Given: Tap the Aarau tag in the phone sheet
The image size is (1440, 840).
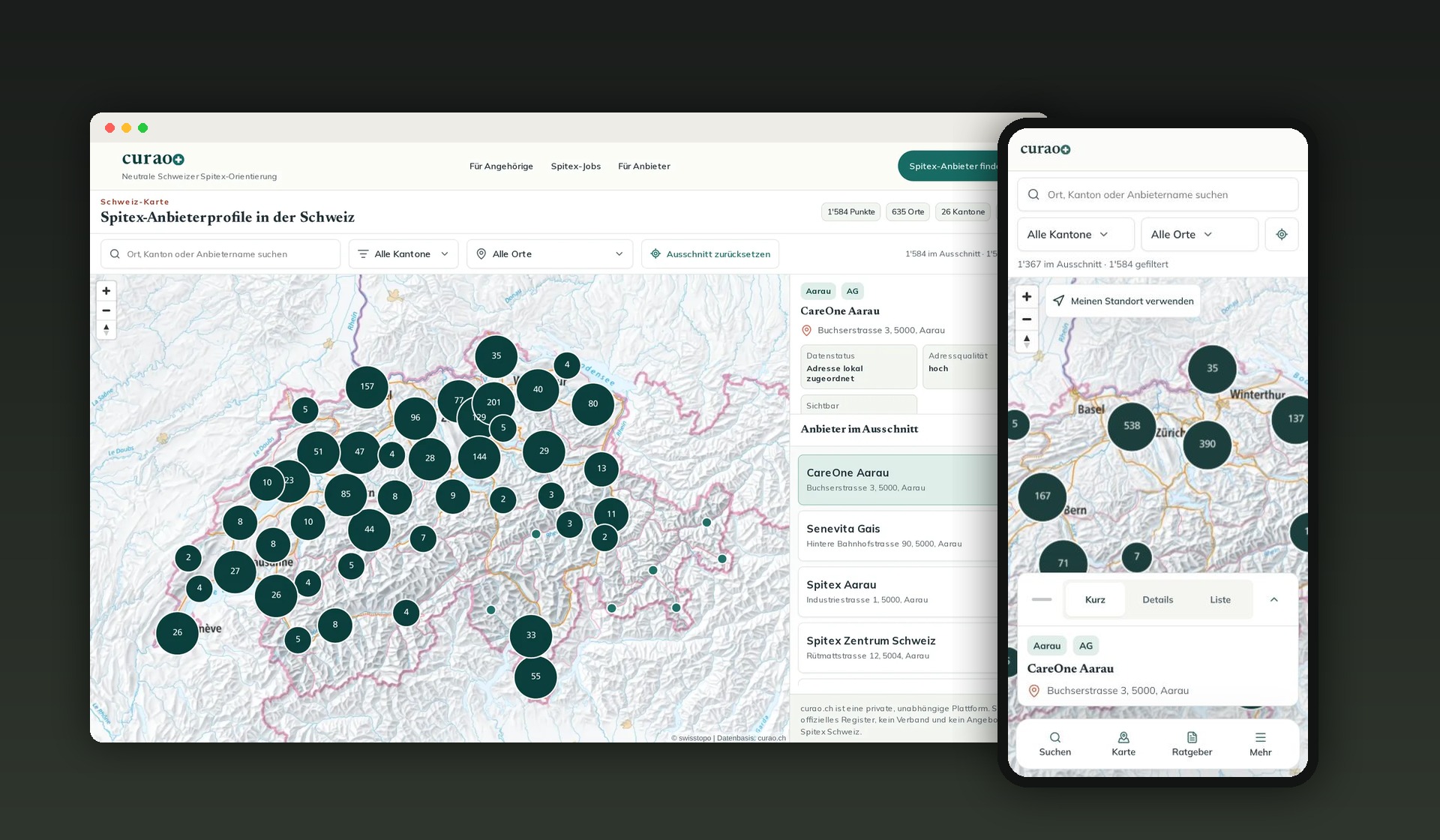Looking at the screenshot, I should coord(1047,646).
